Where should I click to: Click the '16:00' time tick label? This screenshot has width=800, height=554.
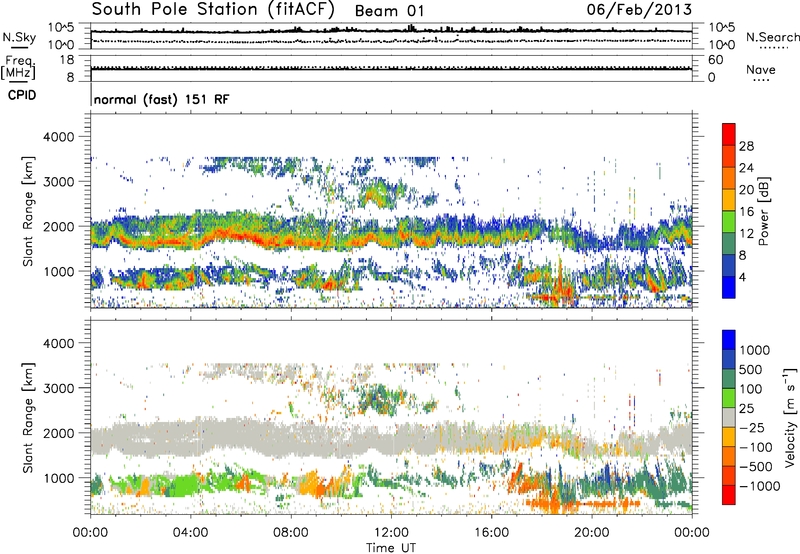pos(491,533)
